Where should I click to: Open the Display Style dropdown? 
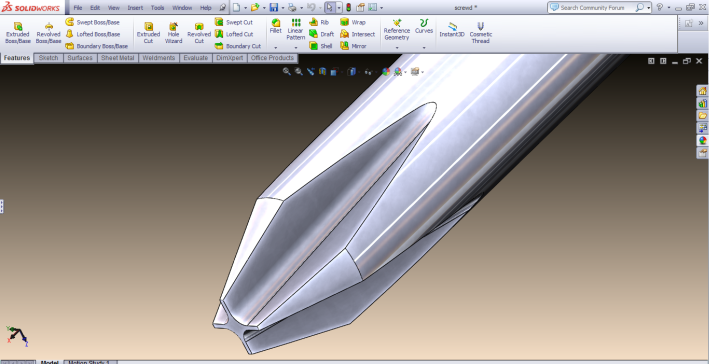353,71
